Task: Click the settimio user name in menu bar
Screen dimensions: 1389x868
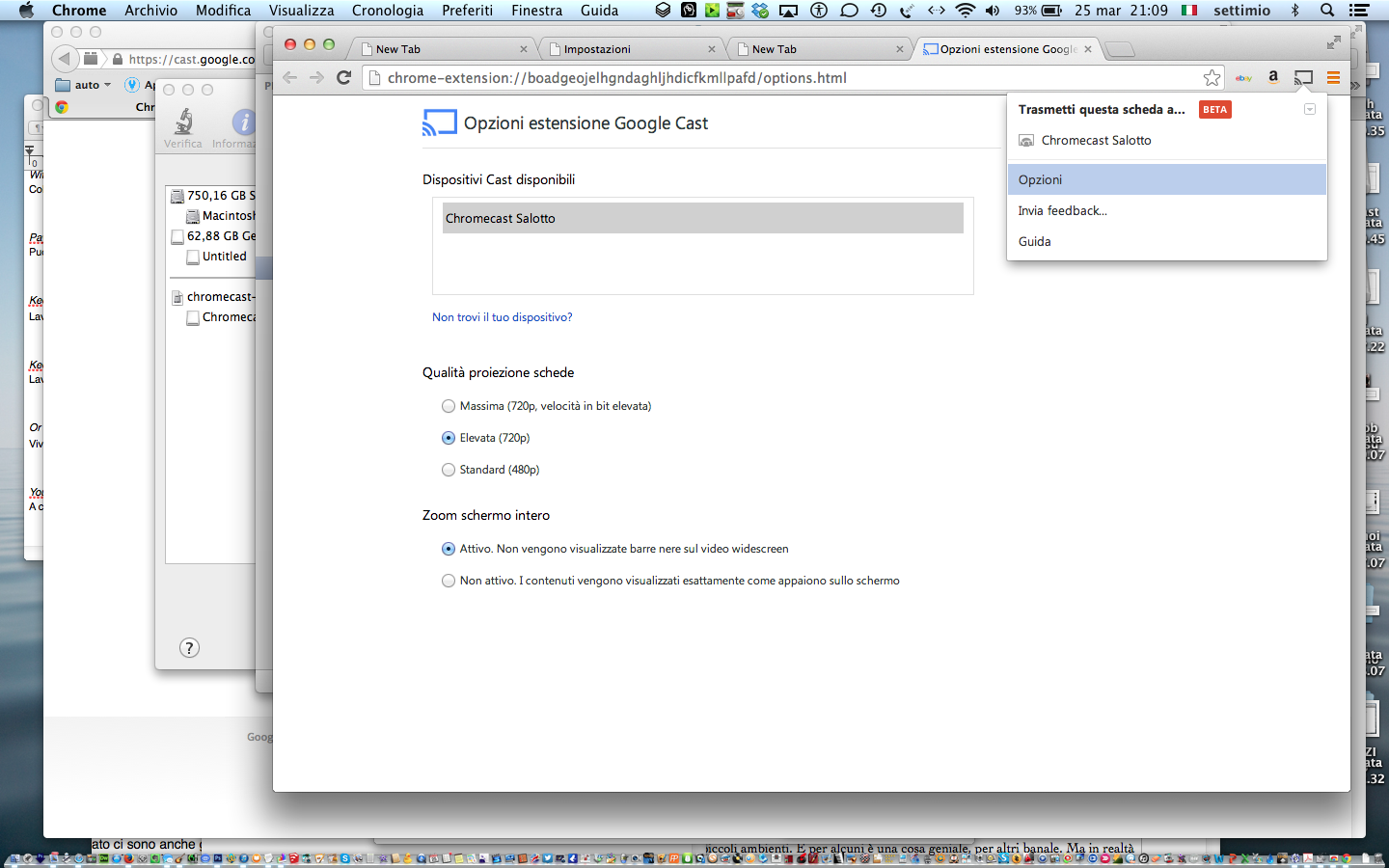Action: (1241, 11)
